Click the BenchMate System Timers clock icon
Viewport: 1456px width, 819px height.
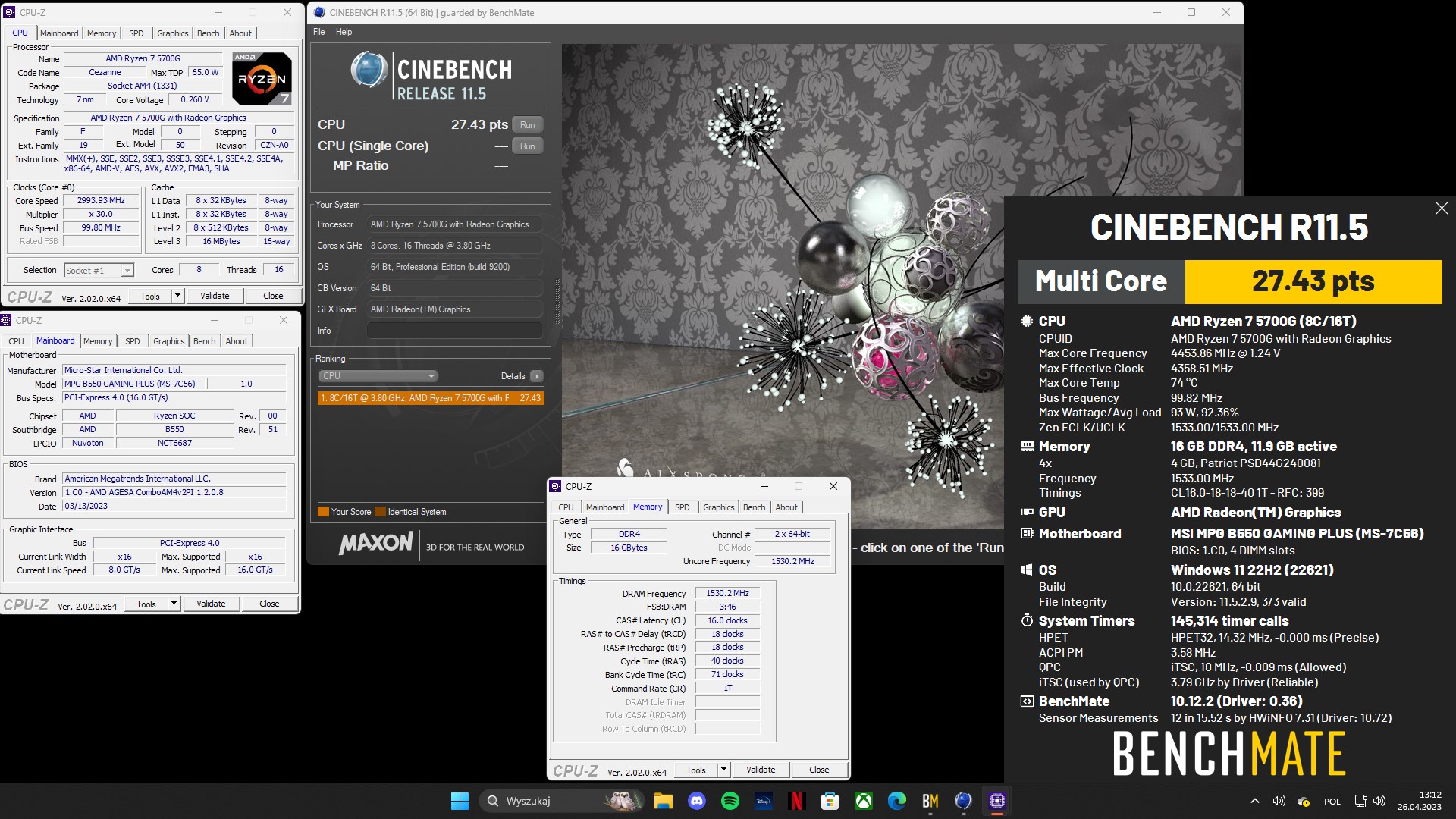1027,621
